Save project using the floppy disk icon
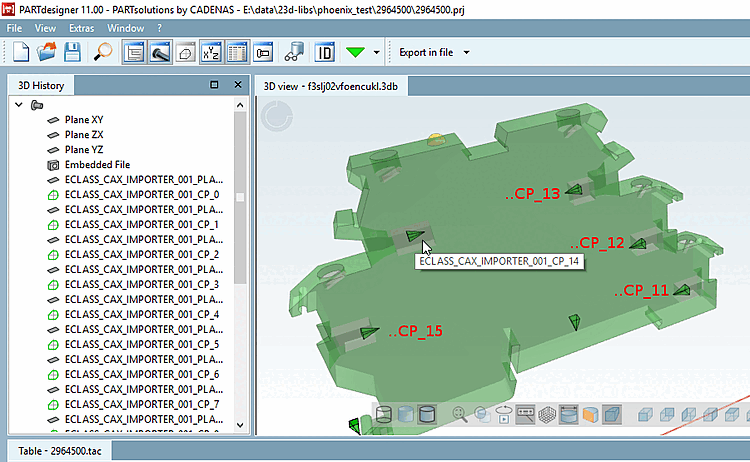The height and width of the screenshot is (462, 750). click(72, 52)
